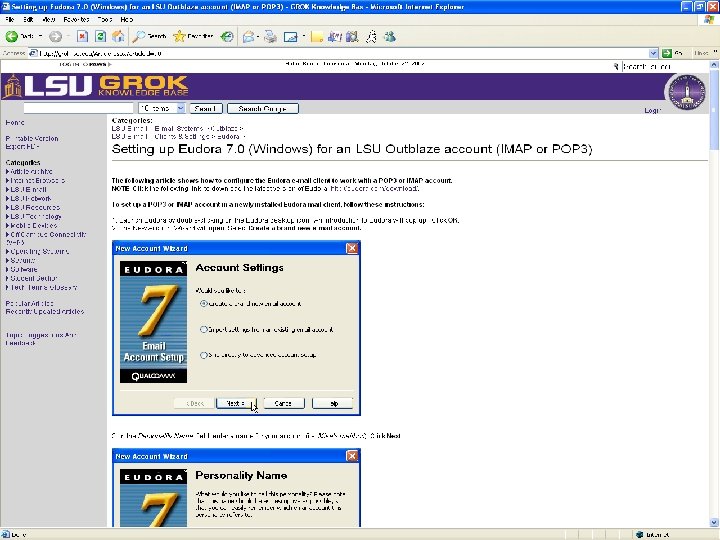The width and height of the screenshot is (720, 540).
Task: Open the Home link in the sidebar
Action: [15, 123]
